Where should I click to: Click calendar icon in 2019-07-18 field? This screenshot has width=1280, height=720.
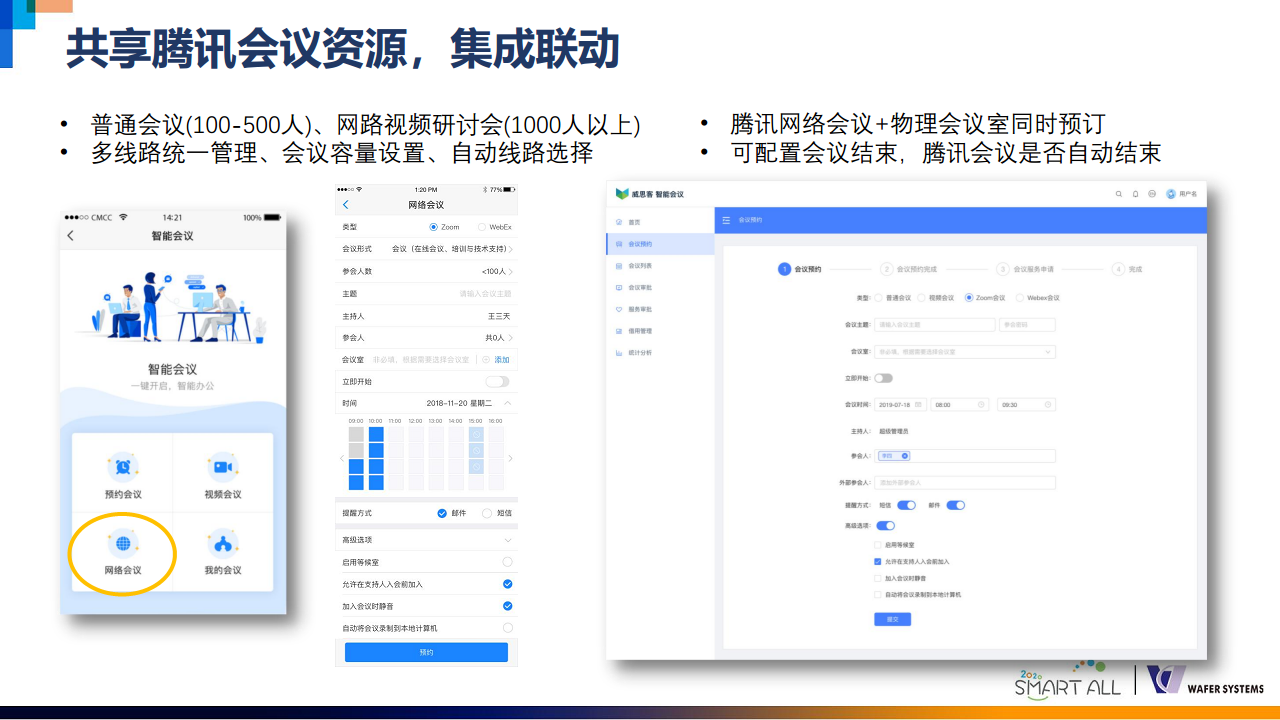[x=919, y=405]
